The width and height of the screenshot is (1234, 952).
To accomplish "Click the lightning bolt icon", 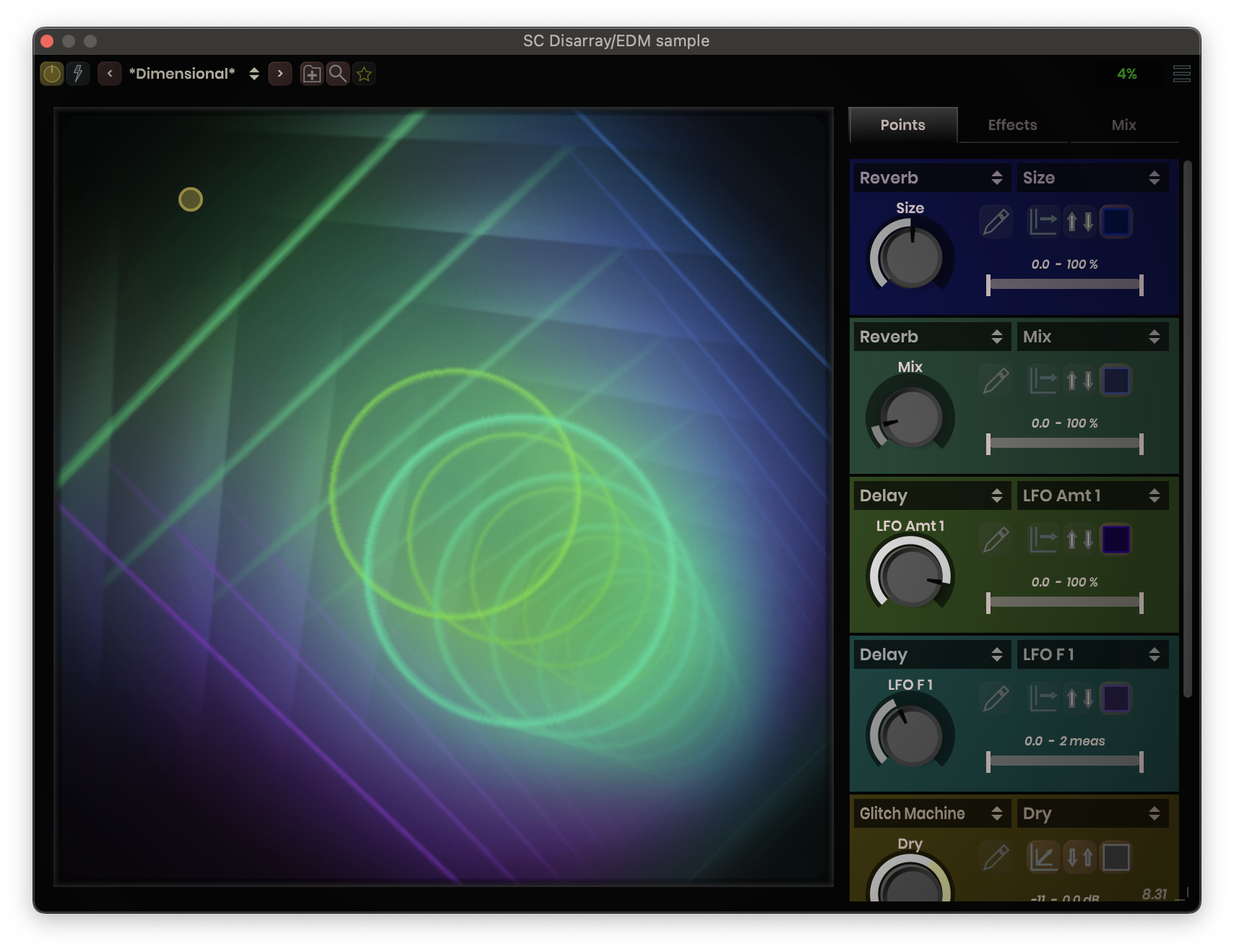I will click(x=78, y=74).
